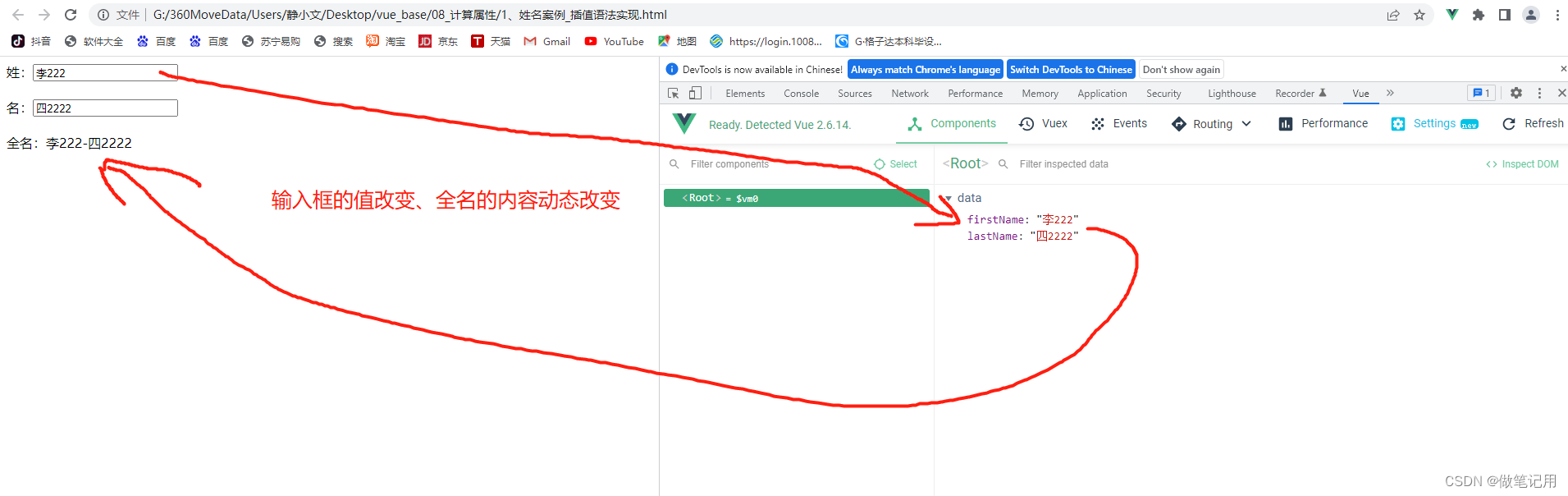Switch to the Memory tab
The width and height of the screenshot is (1568, 496).
1040,94
